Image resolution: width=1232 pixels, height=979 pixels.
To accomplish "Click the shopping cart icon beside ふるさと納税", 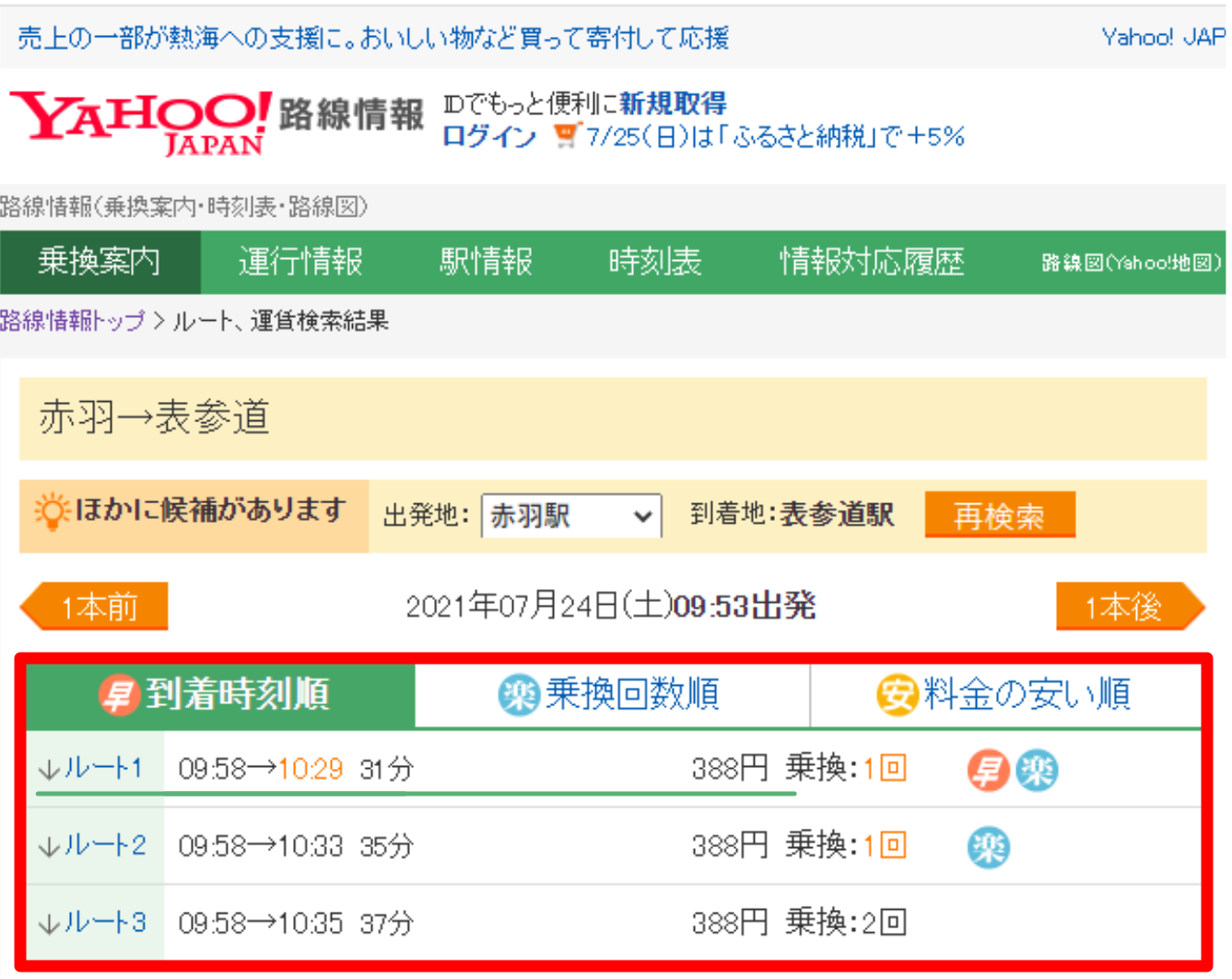I will tap(566, 136).
